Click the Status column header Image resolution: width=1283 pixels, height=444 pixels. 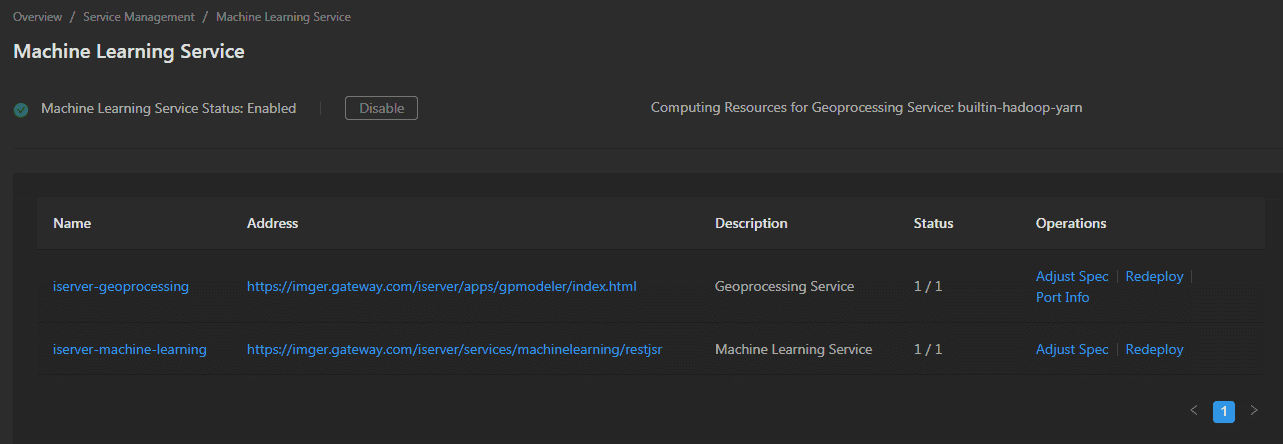[x=933, y=223]
